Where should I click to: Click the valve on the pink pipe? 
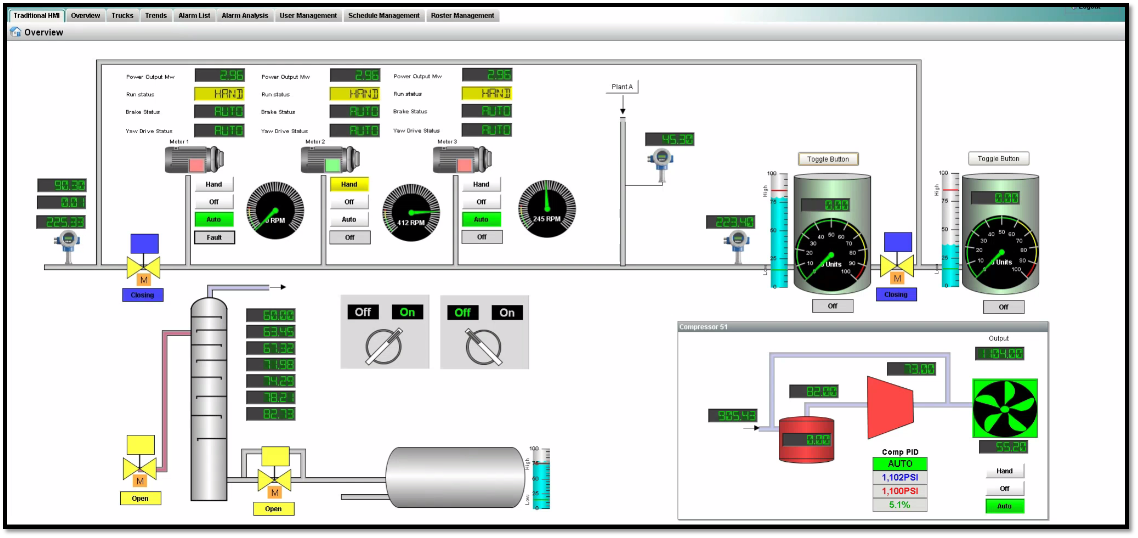pyautogui.click(x=140, y=462)
